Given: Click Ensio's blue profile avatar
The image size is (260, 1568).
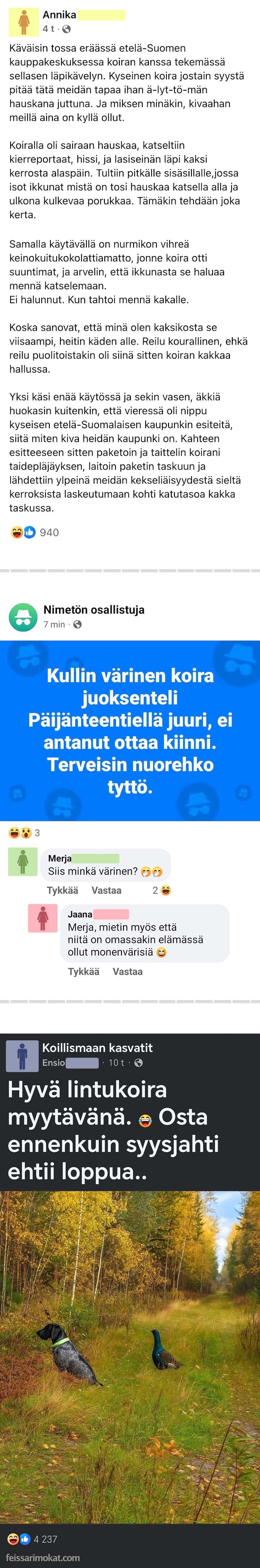Looking at the screenshot, I should (22, 1056).
